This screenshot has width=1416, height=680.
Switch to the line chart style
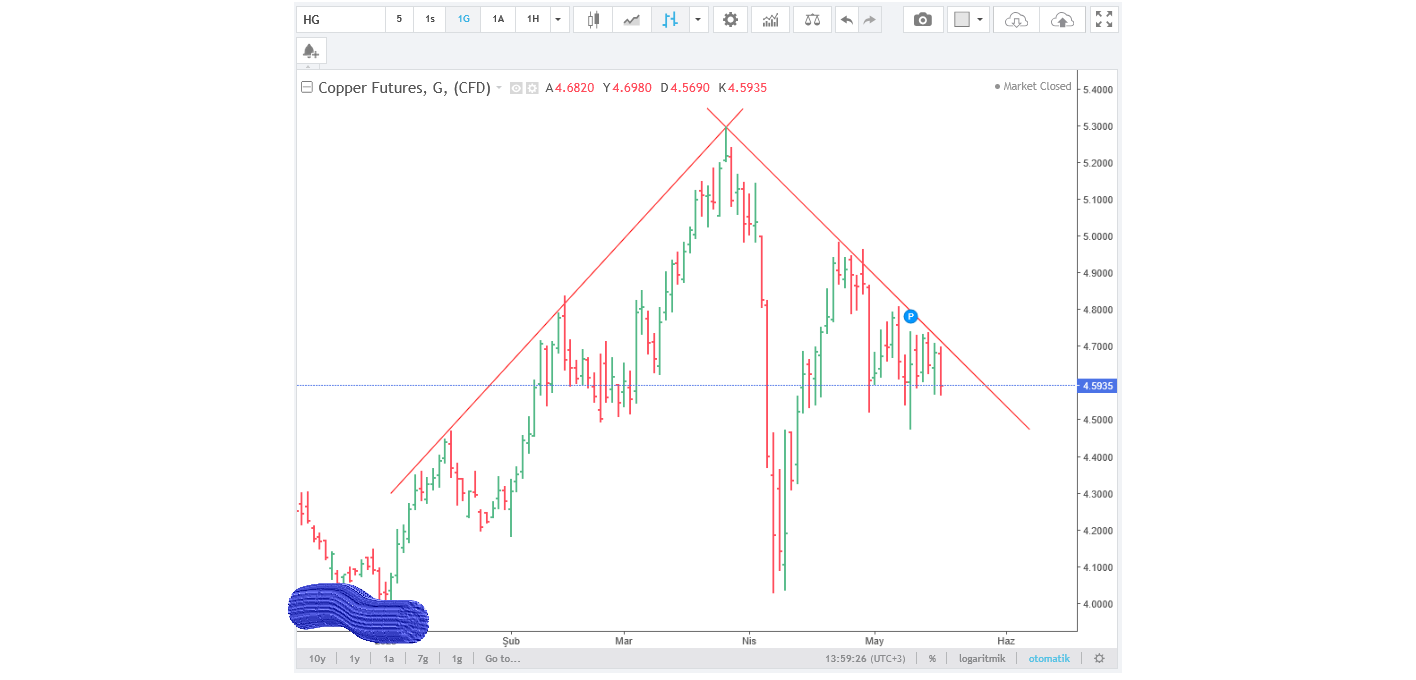631,19
